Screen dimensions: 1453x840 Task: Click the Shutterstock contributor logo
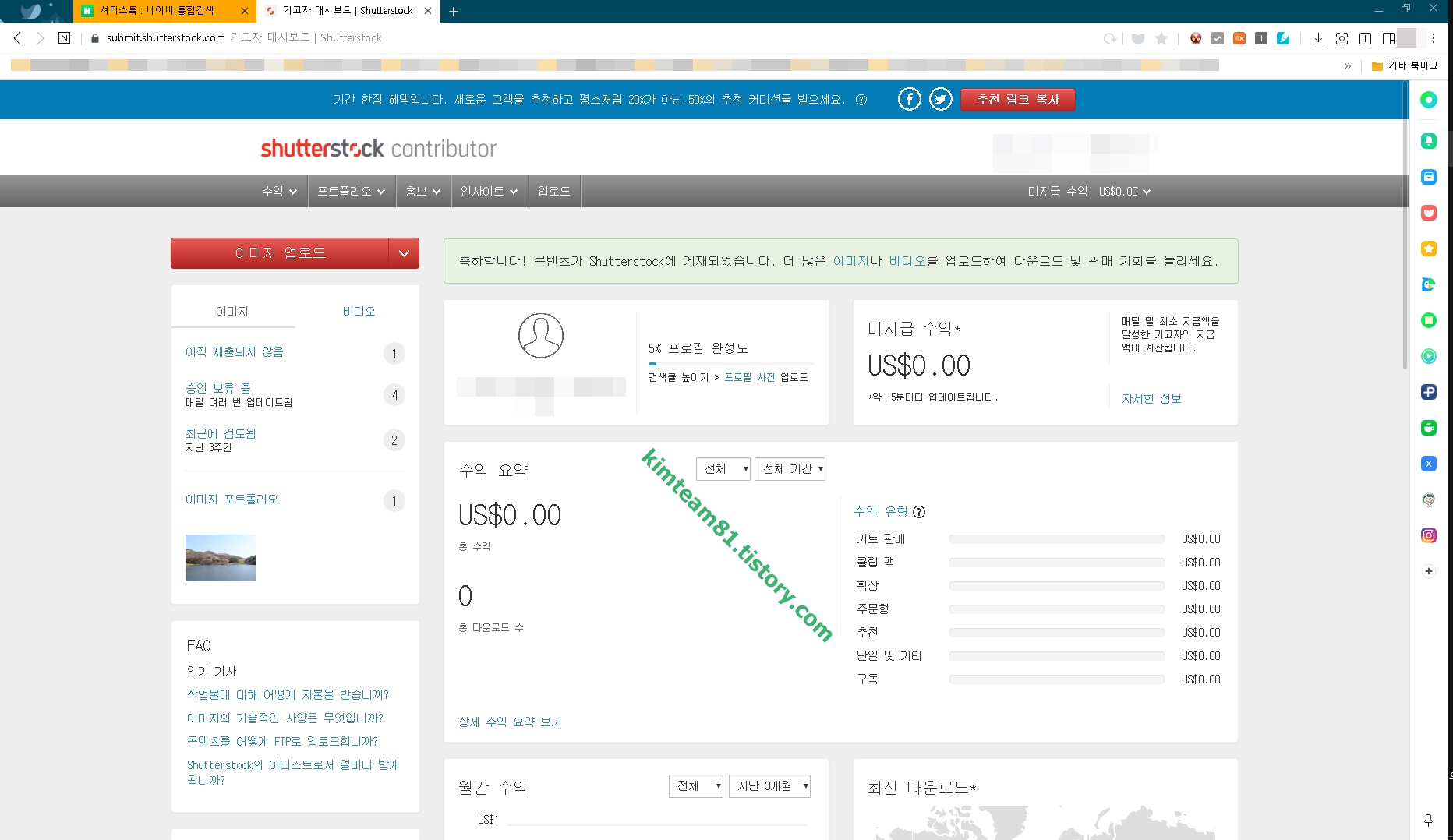pyautogui.click(x=378, y=148)
